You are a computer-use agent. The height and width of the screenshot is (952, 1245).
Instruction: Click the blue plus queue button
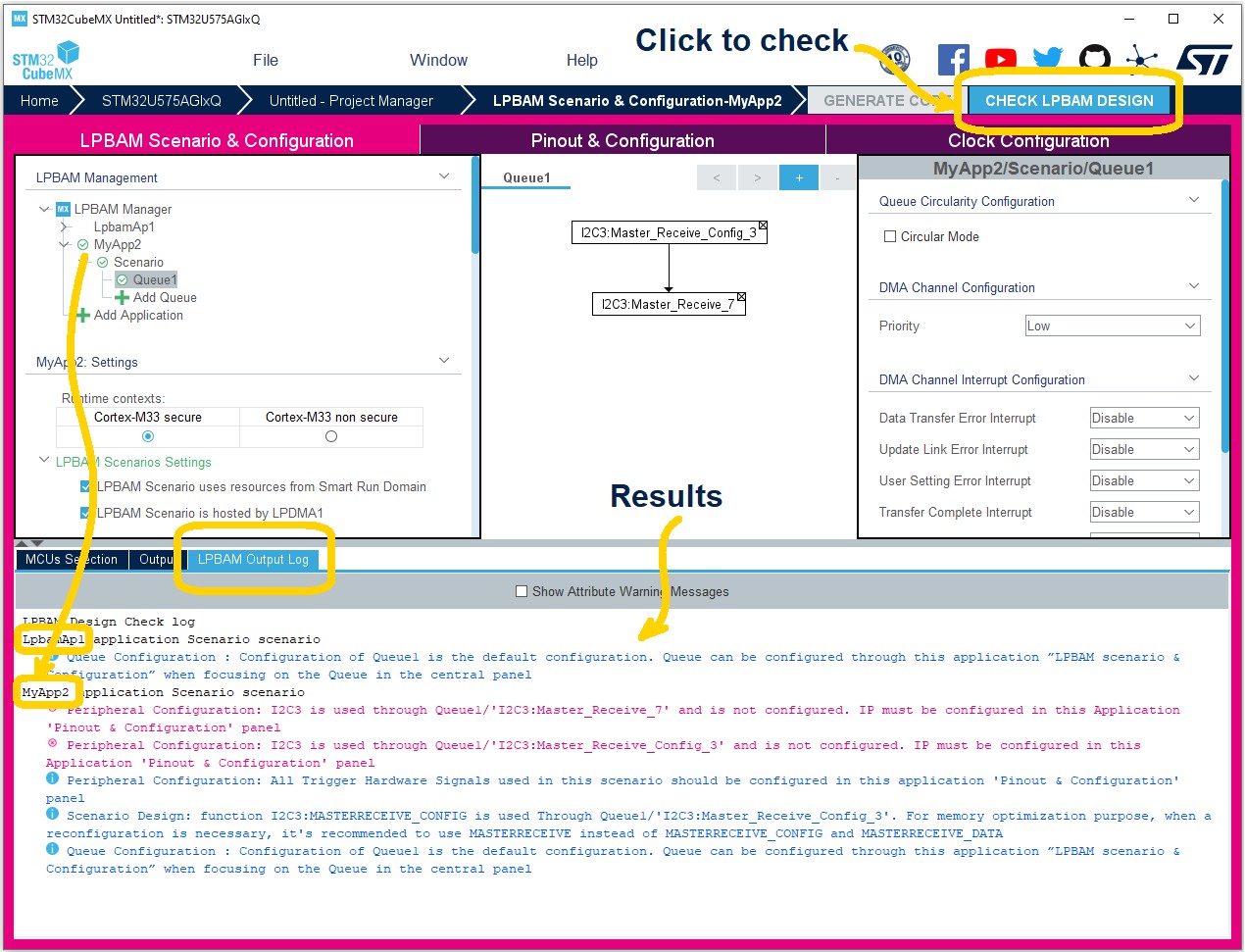799,177
